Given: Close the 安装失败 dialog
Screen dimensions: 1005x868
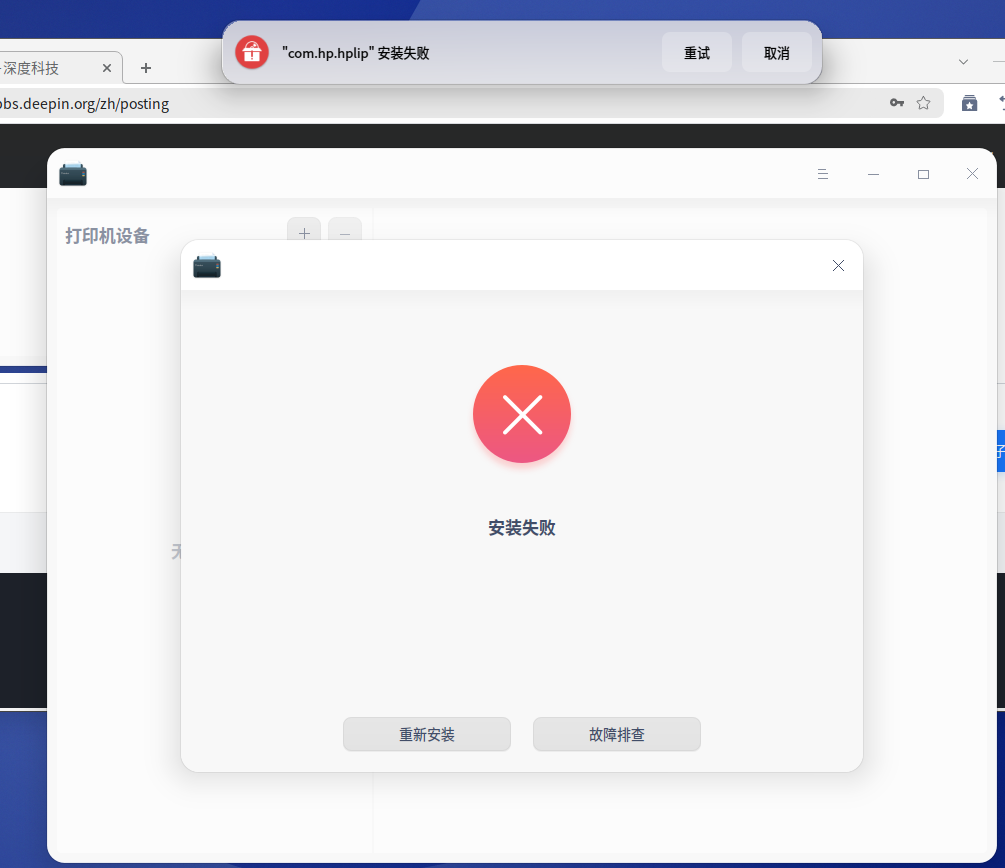Looking at the screenshot, I should [x=838, y=265].
